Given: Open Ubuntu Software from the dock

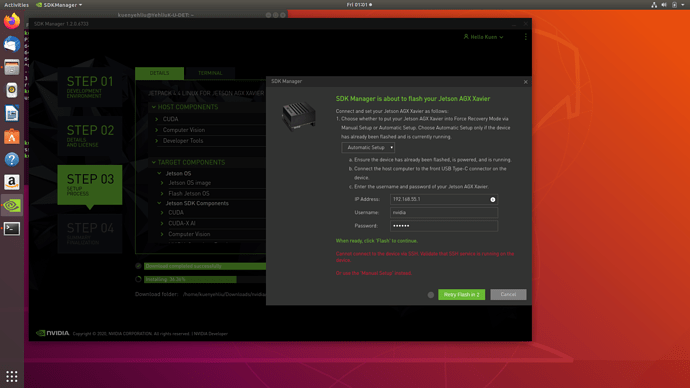Looking at the screenshot, I should point(12,136).
